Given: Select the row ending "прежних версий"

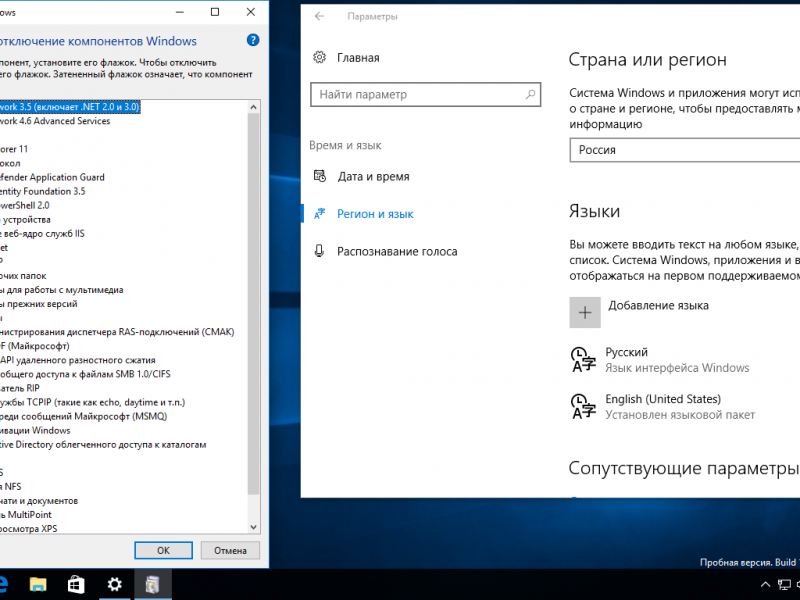Looking at the screenshot, I should tap(39, 304).
